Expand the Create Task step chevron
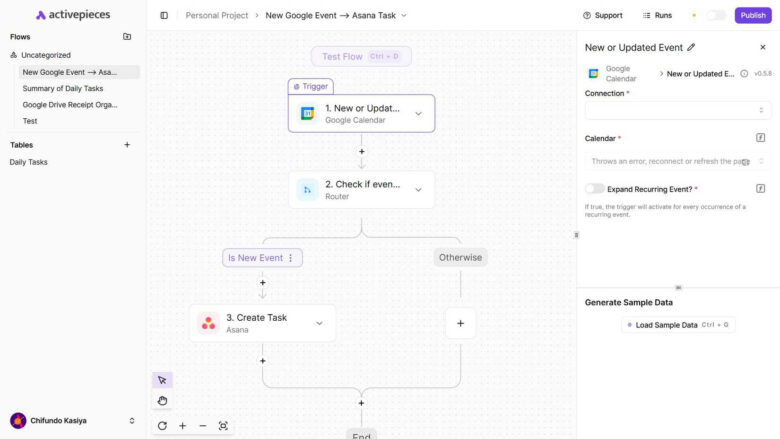780x439 pixels. point(319,323)
